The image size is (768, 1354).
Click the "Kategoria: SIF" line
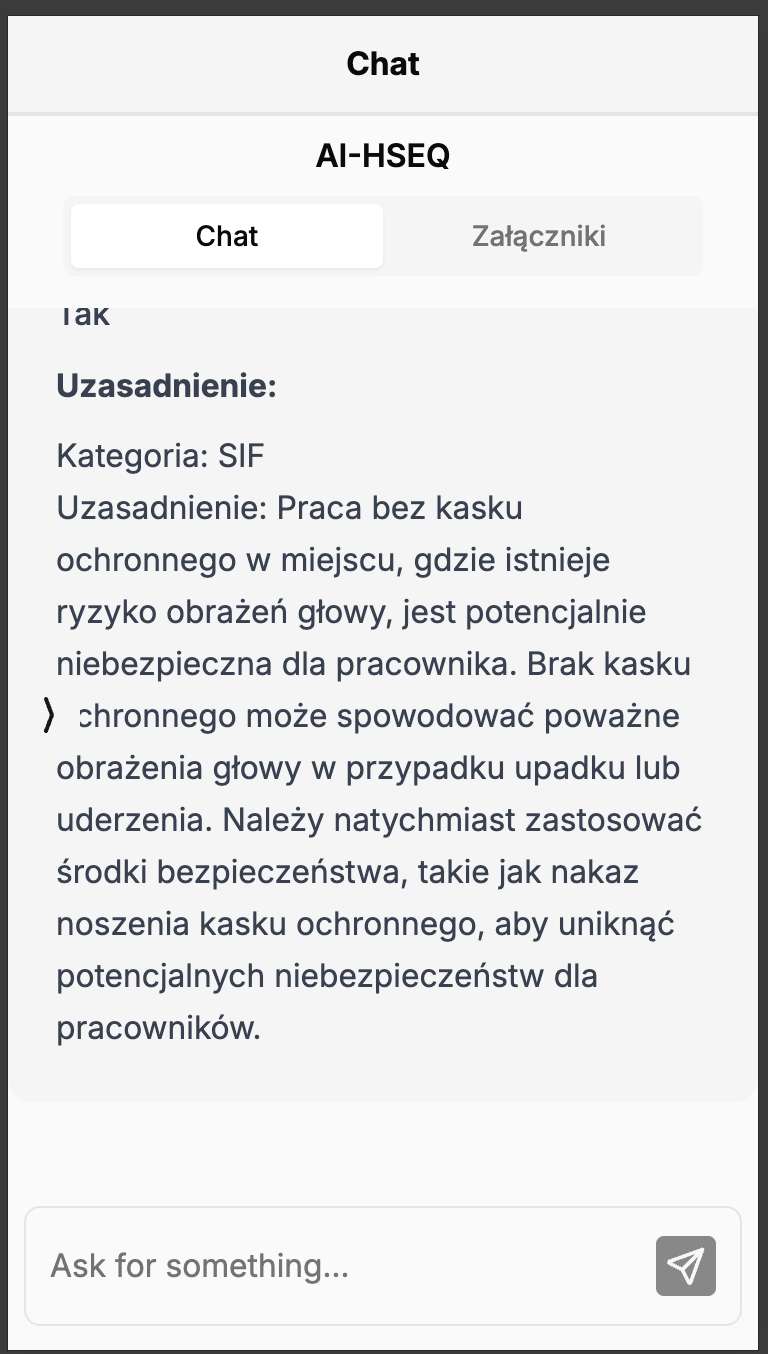pos(161,456)
